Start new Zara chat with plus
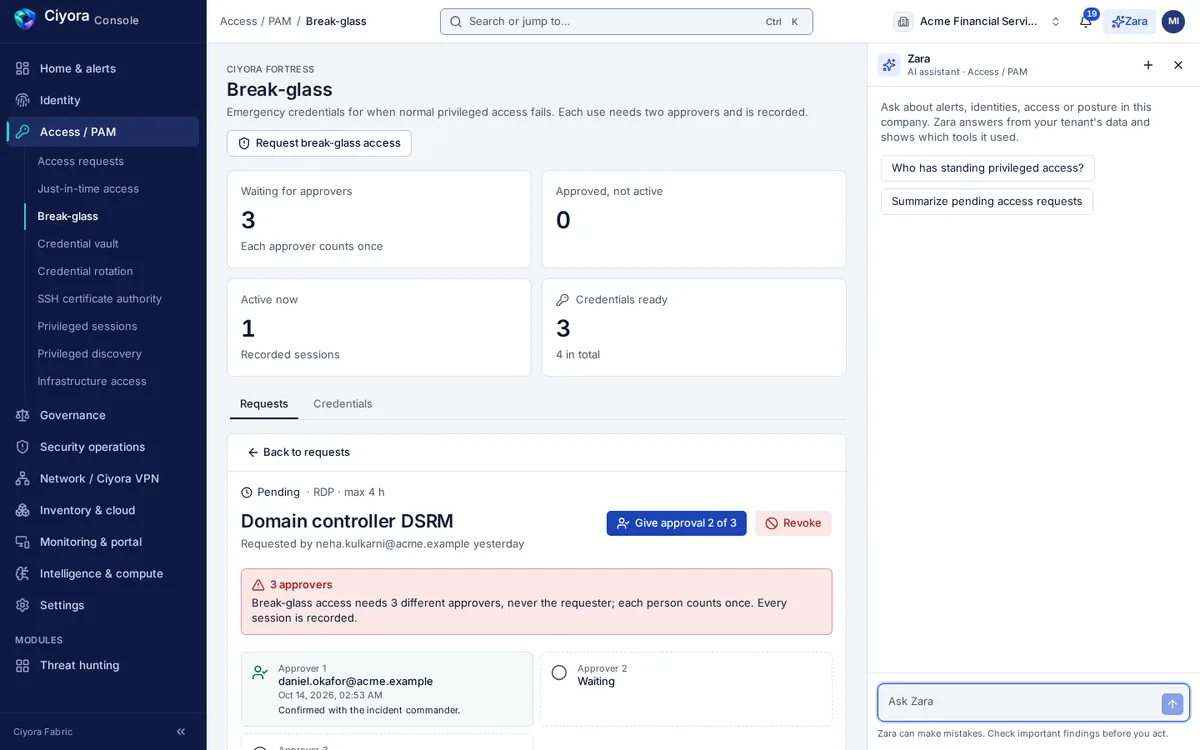Screen dimensions: 1200x750 pos(1148,65)
